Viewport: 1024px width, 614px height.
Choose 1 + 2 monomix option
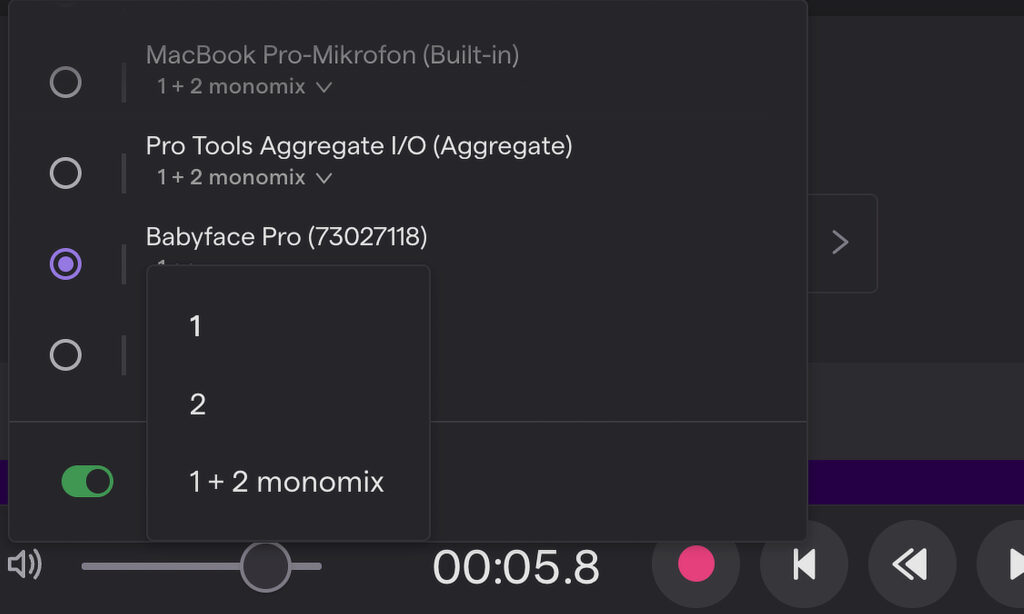[288, 482]
